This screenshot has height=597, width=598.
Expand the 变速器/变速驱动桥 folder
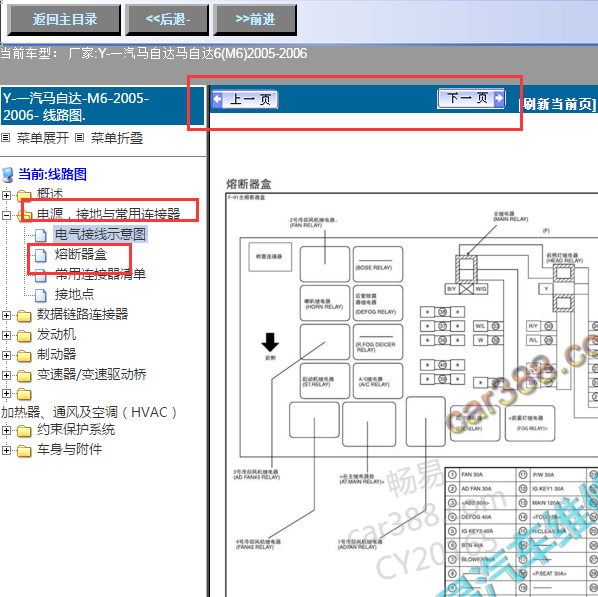tap(6, 375)
